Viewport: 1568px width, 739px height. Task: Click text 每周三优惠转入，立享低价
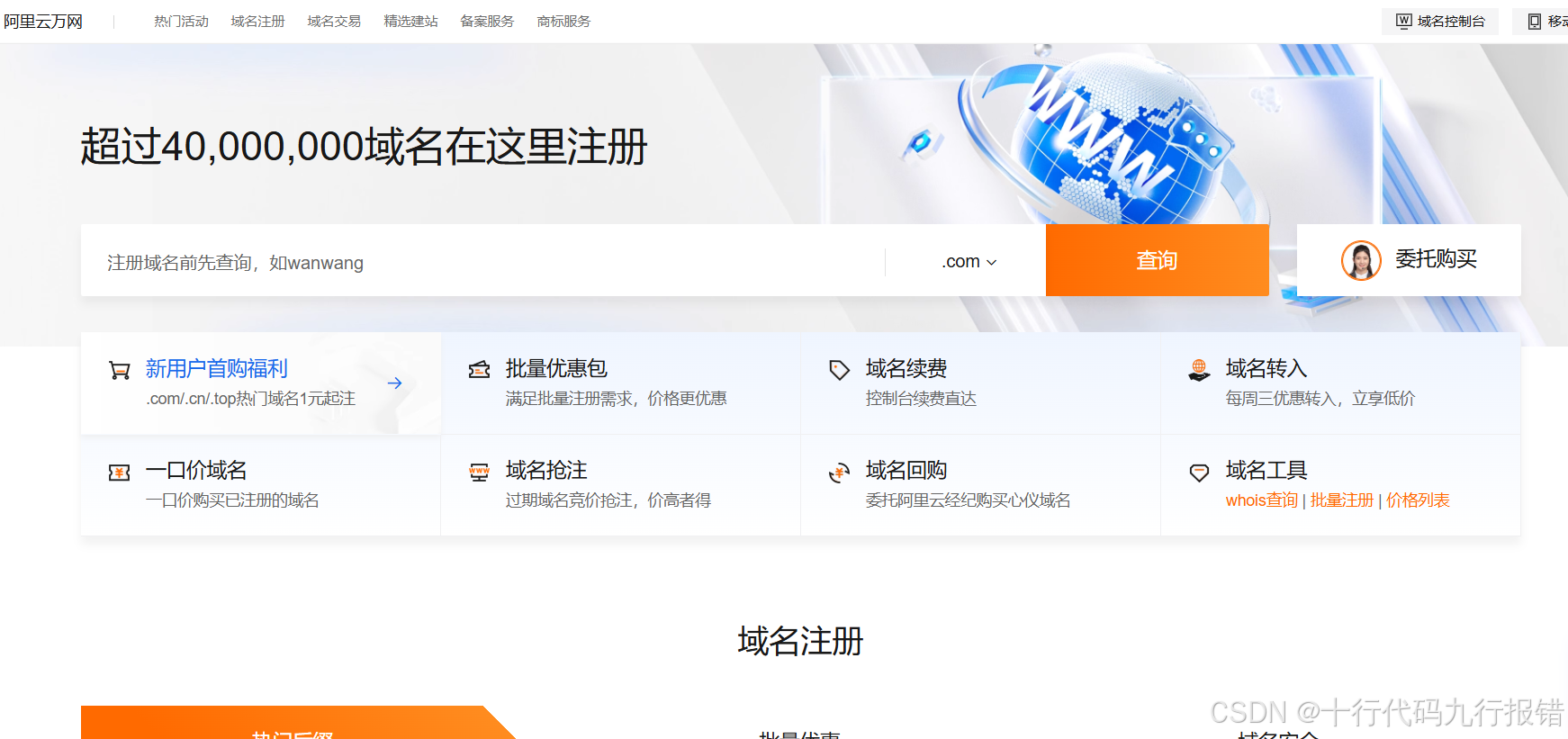[x=1320, y=399]
